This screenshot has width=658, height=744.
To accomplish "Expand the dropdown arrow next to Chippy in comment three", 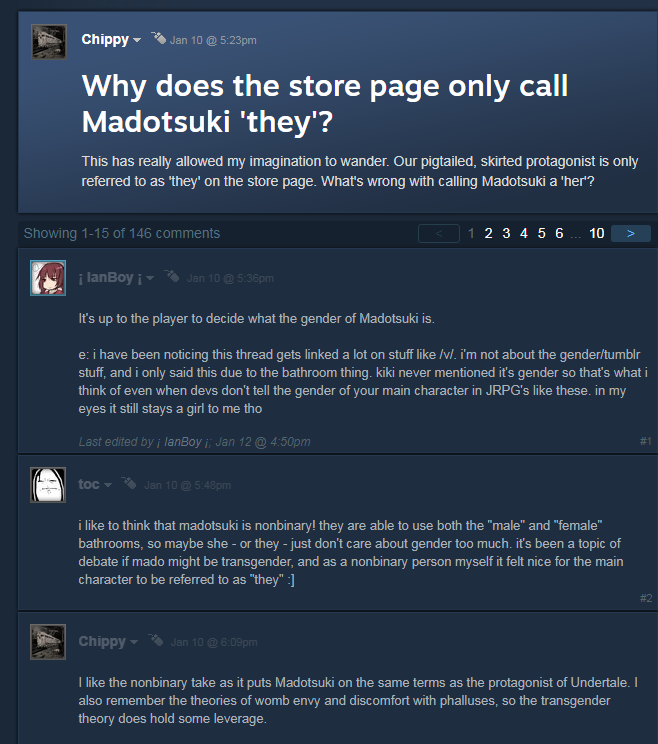I will coord(134,642).
